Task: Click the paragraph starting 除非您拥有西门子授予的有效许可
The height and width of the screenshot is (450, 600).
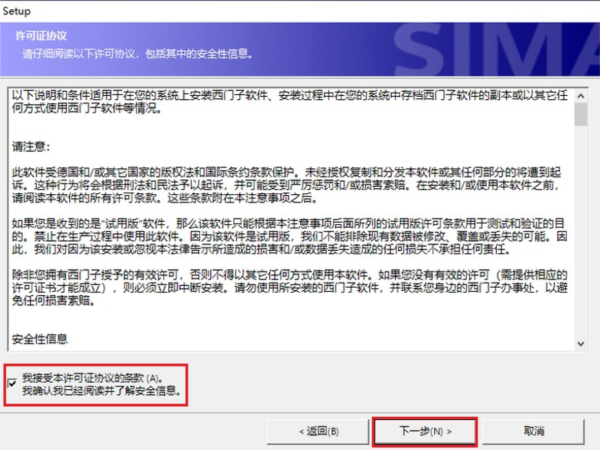Action: [x=290, y=288]
